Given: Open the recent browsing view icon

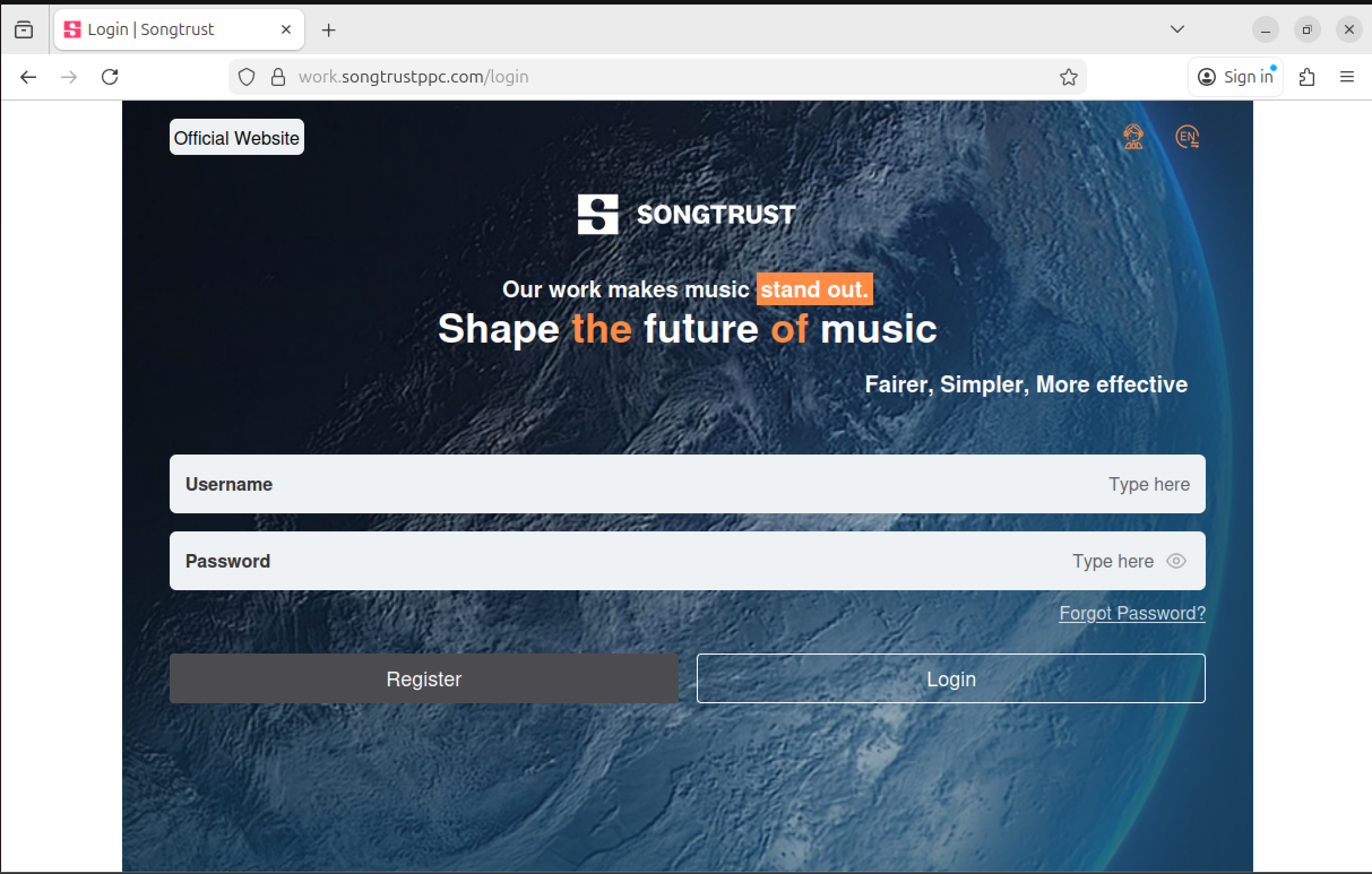Looking at the screenshot, I should pyautogui.click(x=24, y=29).
